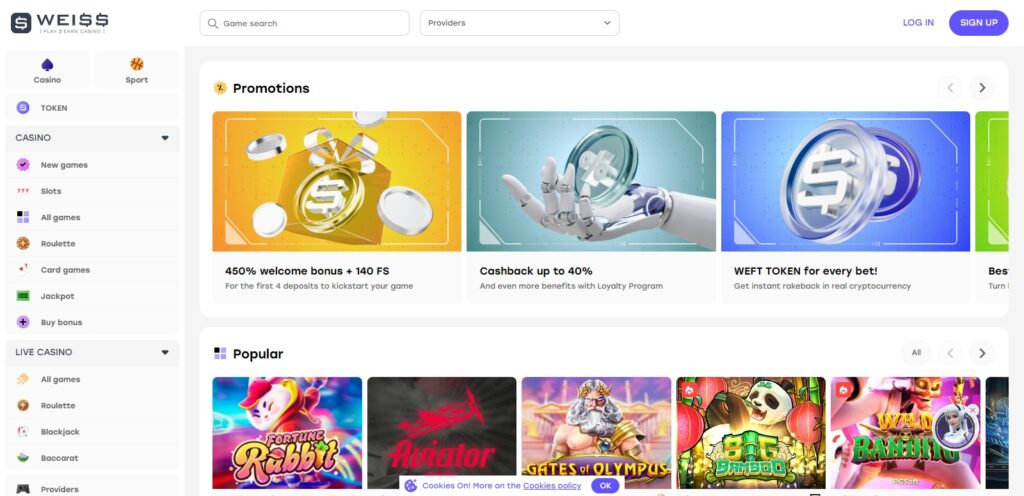Screen dimensions: 1024x496
Task: Click the Buy bonus plus icon
Action: pyautogui.click(x=23, y=322)
